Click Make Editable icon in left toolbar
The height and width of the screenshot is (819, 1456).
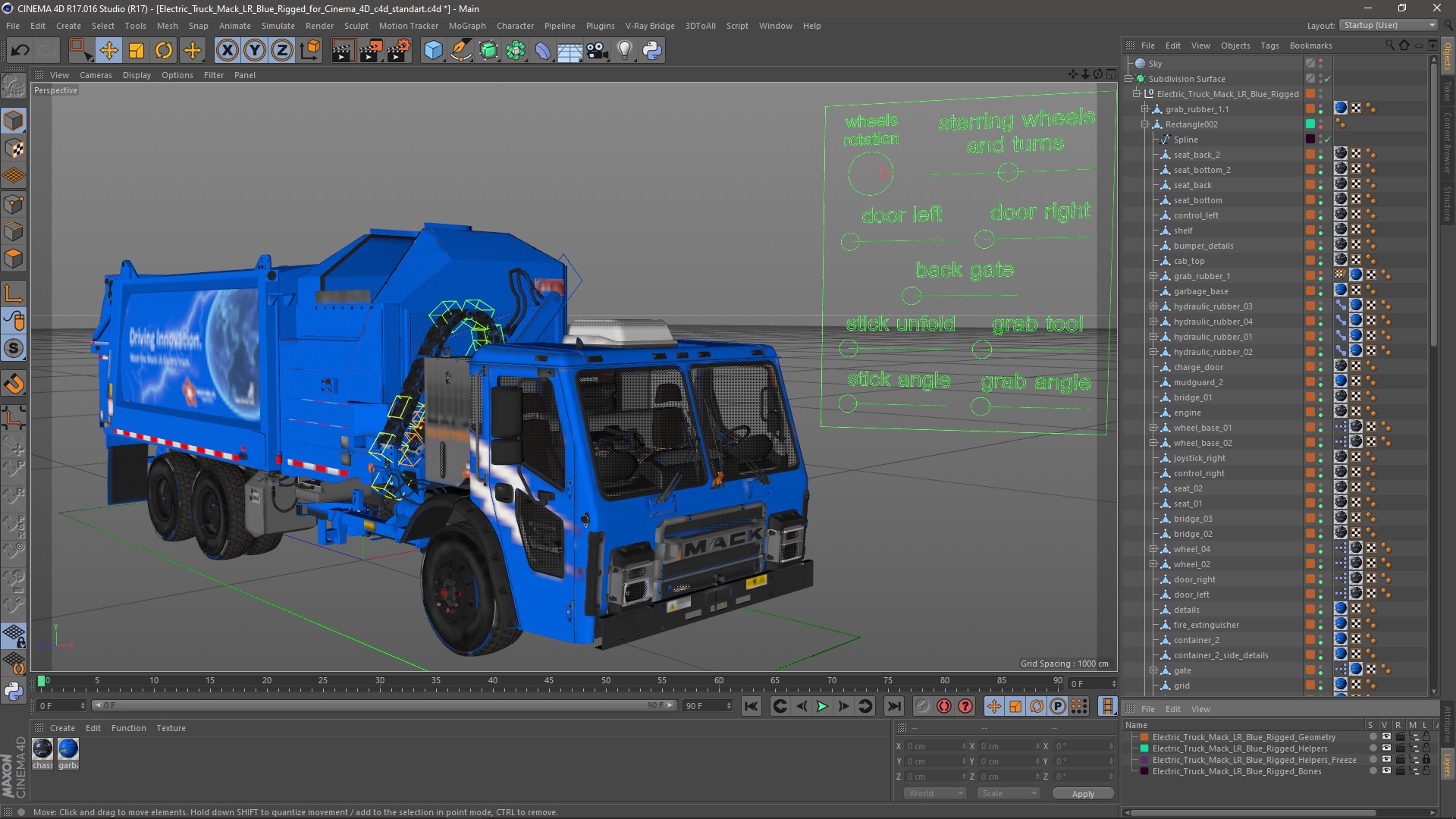14,86
